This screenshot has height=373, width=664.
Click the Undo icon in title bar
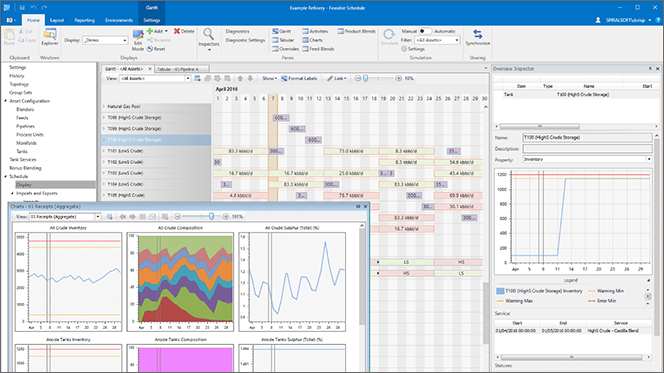33,7
